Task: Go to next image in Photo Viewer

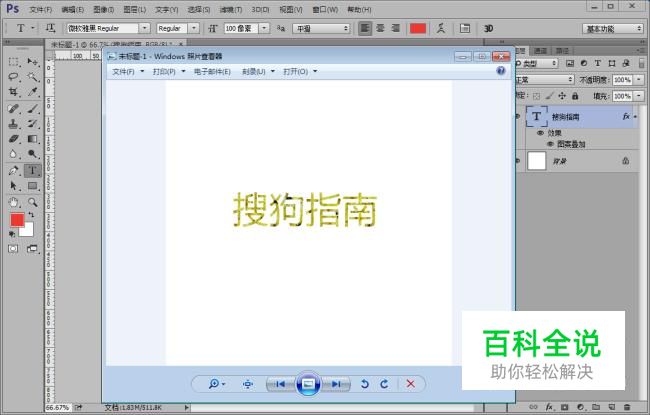Action: tap(336, 384)
